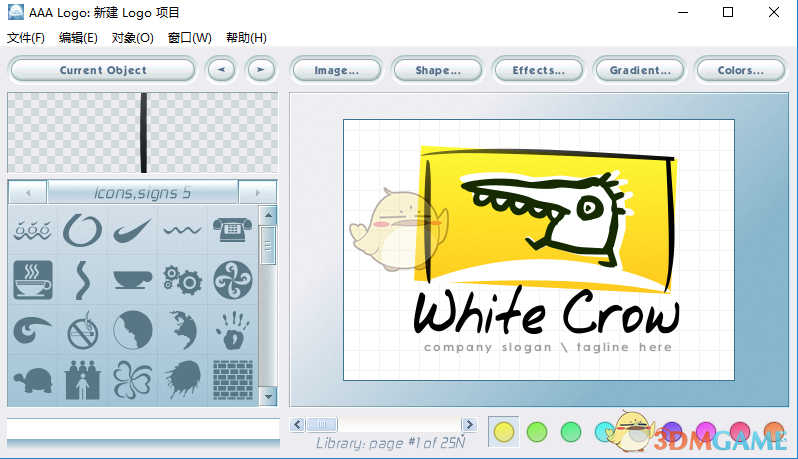Click the icon list scrollbar thumb
The width and height of the screenshot is (798, 459).
(x=268, y=245)
